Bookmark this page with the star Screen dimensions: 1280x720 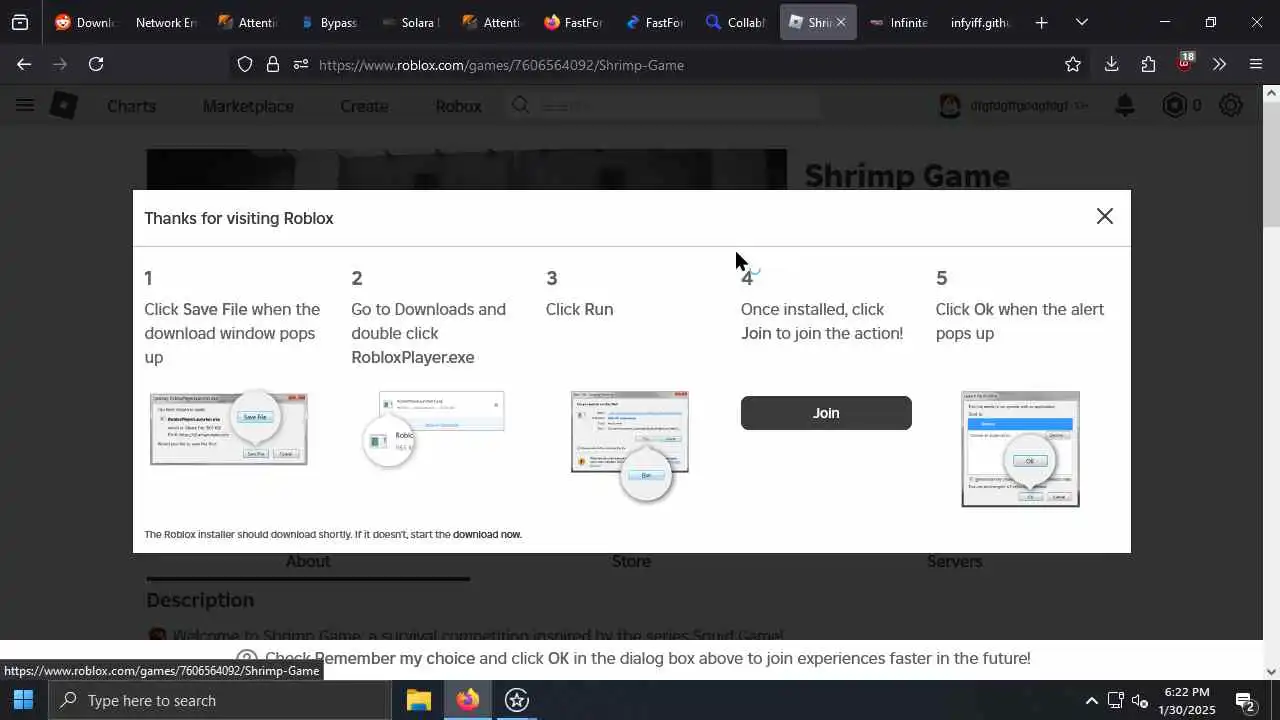(1073, 65)
